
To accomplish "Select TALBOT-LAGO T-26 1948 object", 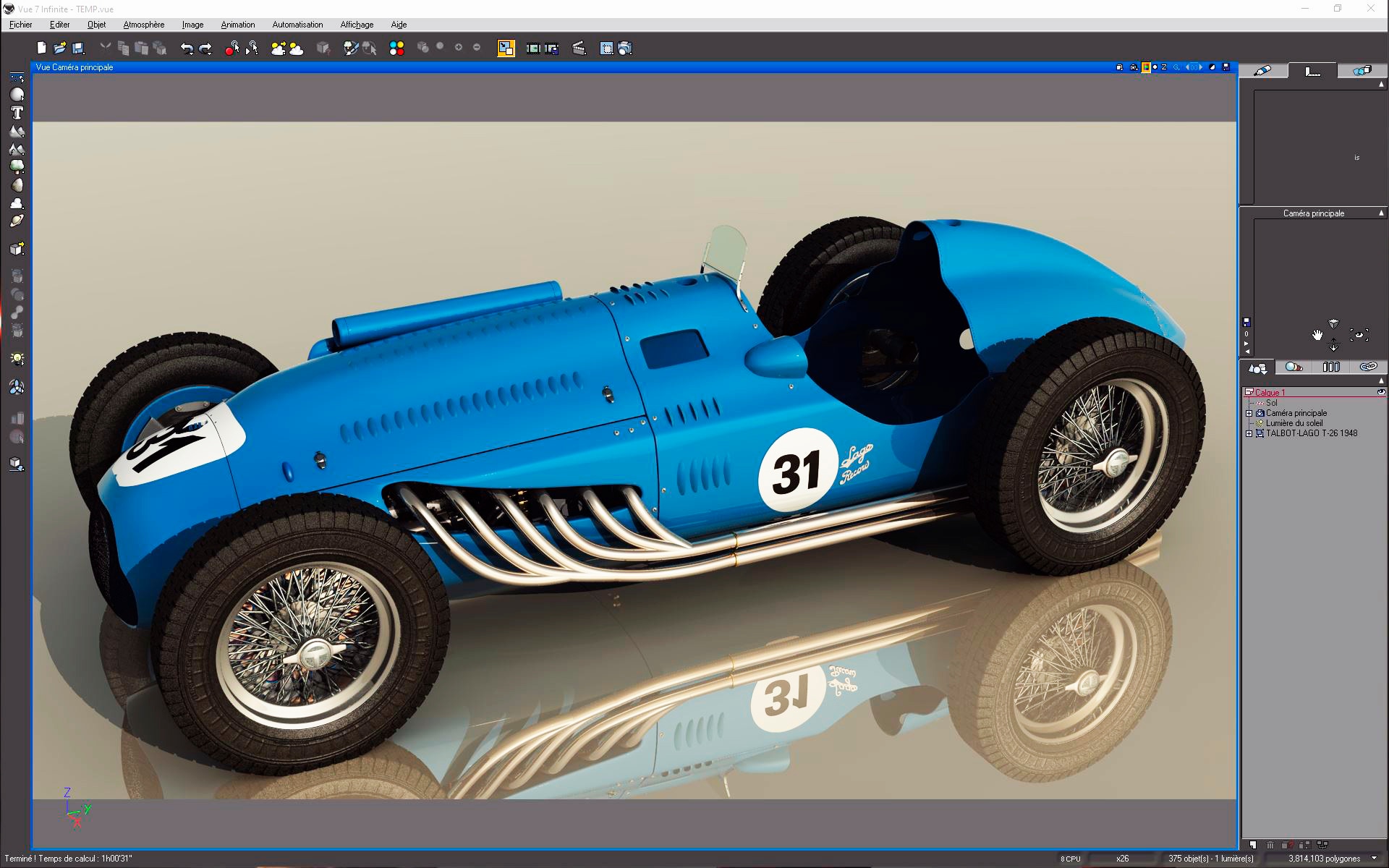I will pyautogui.click(x=1311, y=433).
